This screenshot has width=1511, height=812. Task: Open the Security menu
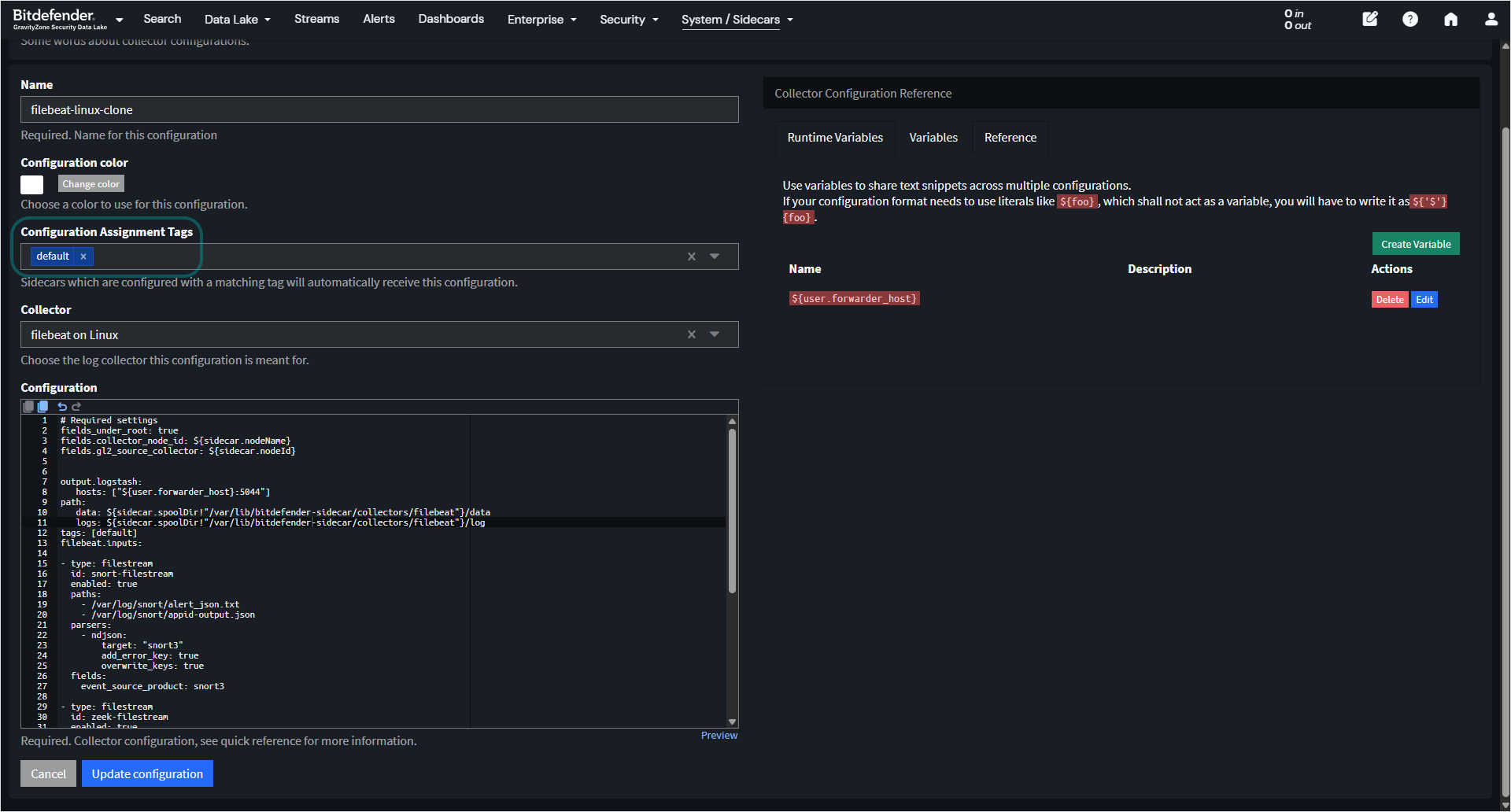coord(629,19)
